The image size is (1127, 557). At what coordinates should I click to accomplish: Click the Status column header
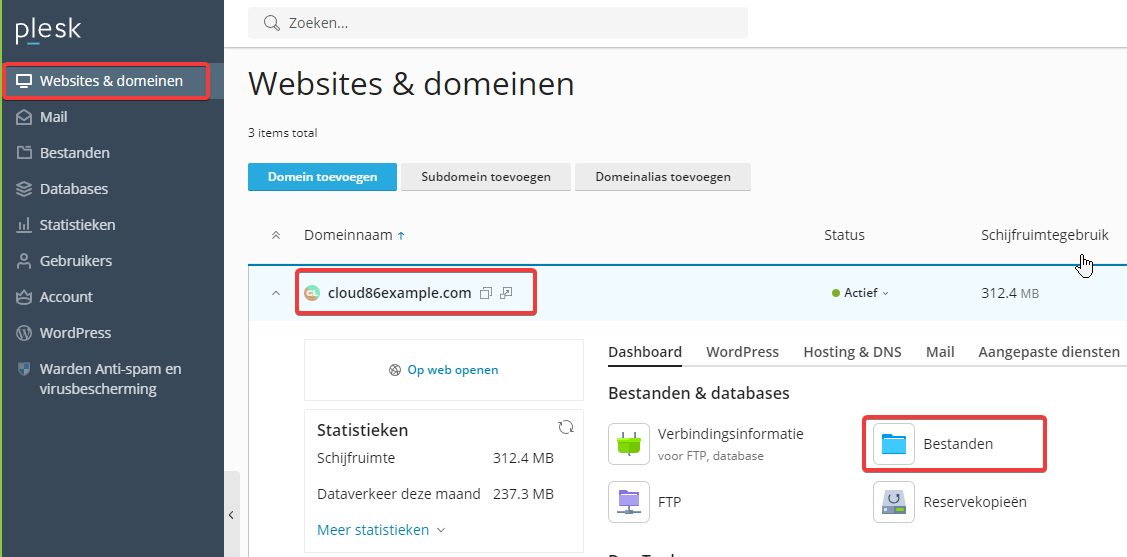click(844, 235)
